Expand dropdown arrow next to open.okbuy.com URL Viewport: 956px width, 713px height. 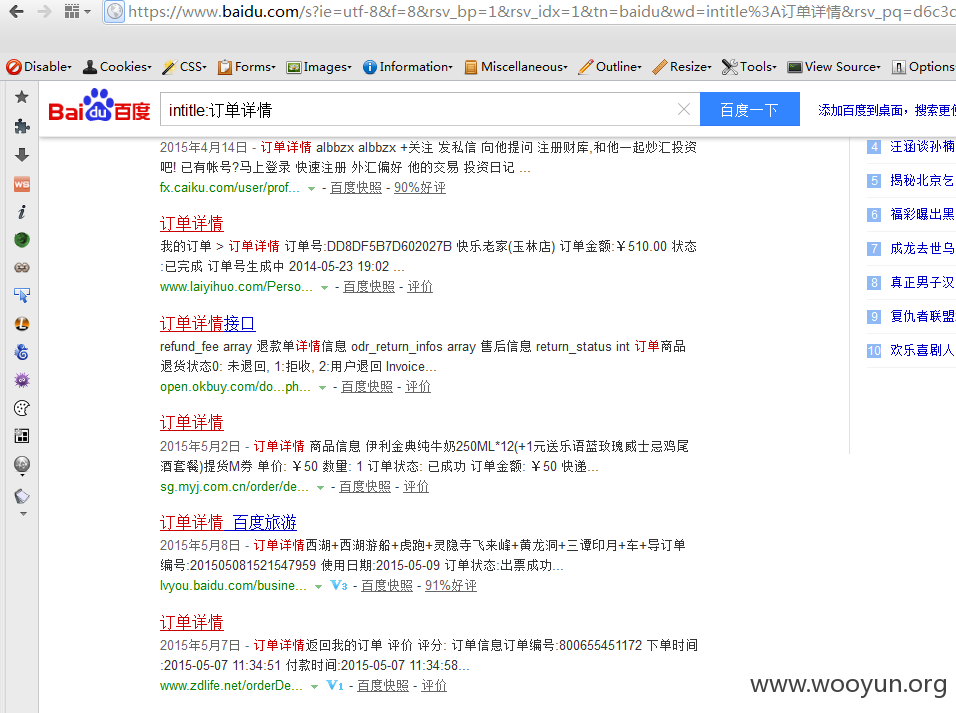click(x=323, y=387)
